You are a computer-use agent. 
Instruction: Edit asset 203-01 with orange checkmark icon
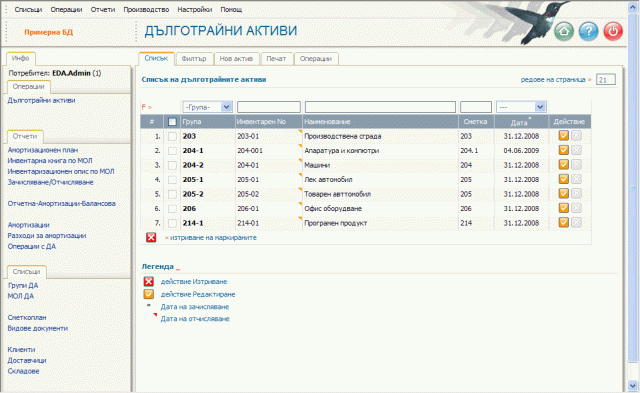point(564,135)
